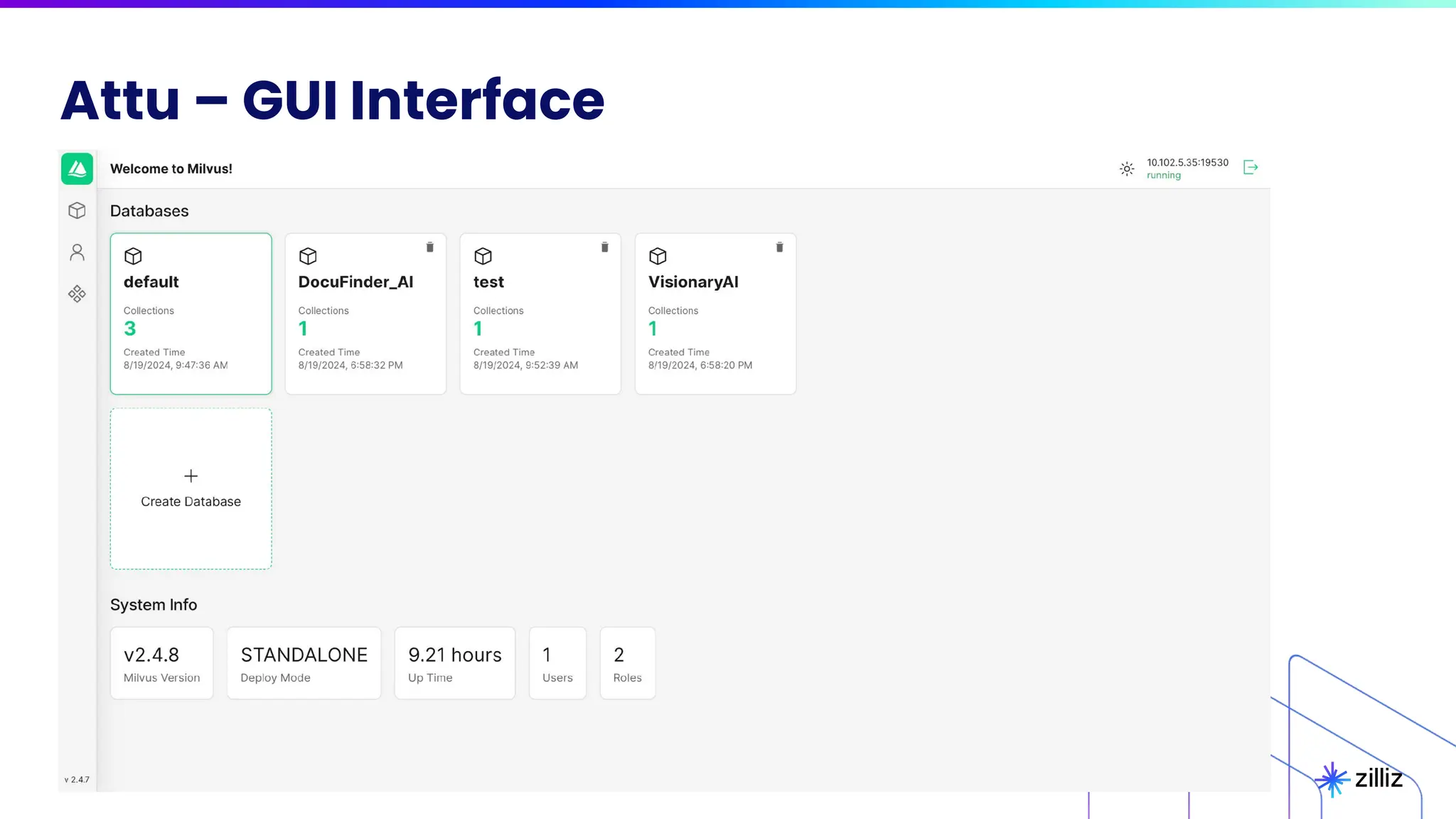Screen dimensions: 1456x819
Task: Click the collections count 3 on default
Action: [x=129, y=328]
